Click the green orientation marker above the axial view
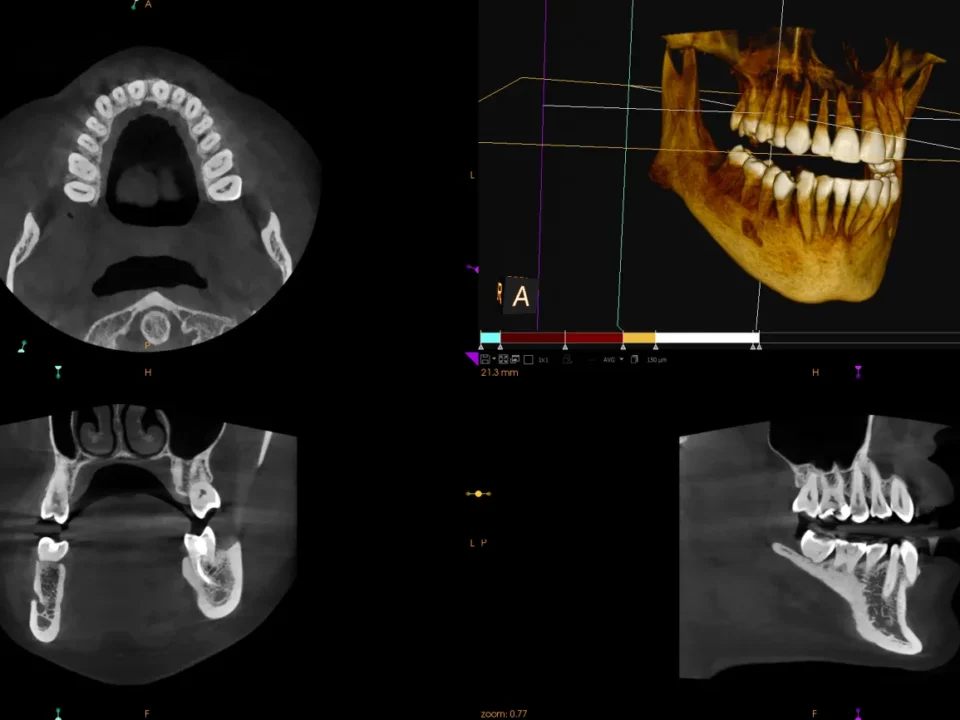Image resolution: width=960 pixels, height=720 pixels. point(136,4)
